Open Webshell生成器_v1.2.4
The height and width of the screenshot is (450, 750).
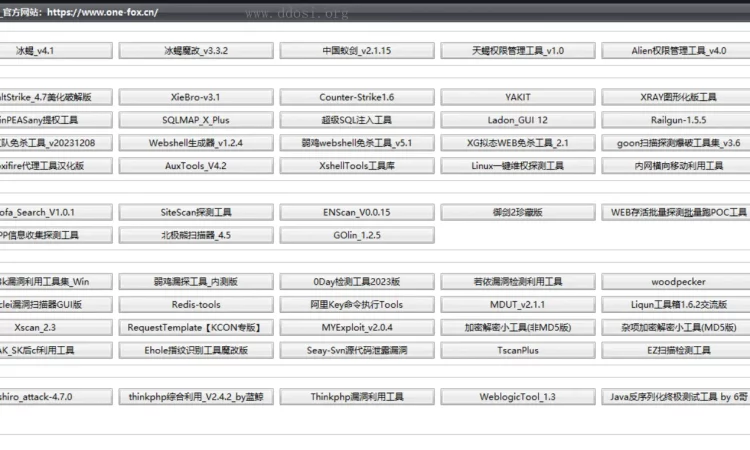pyautogui.click(x=196, y=143)
